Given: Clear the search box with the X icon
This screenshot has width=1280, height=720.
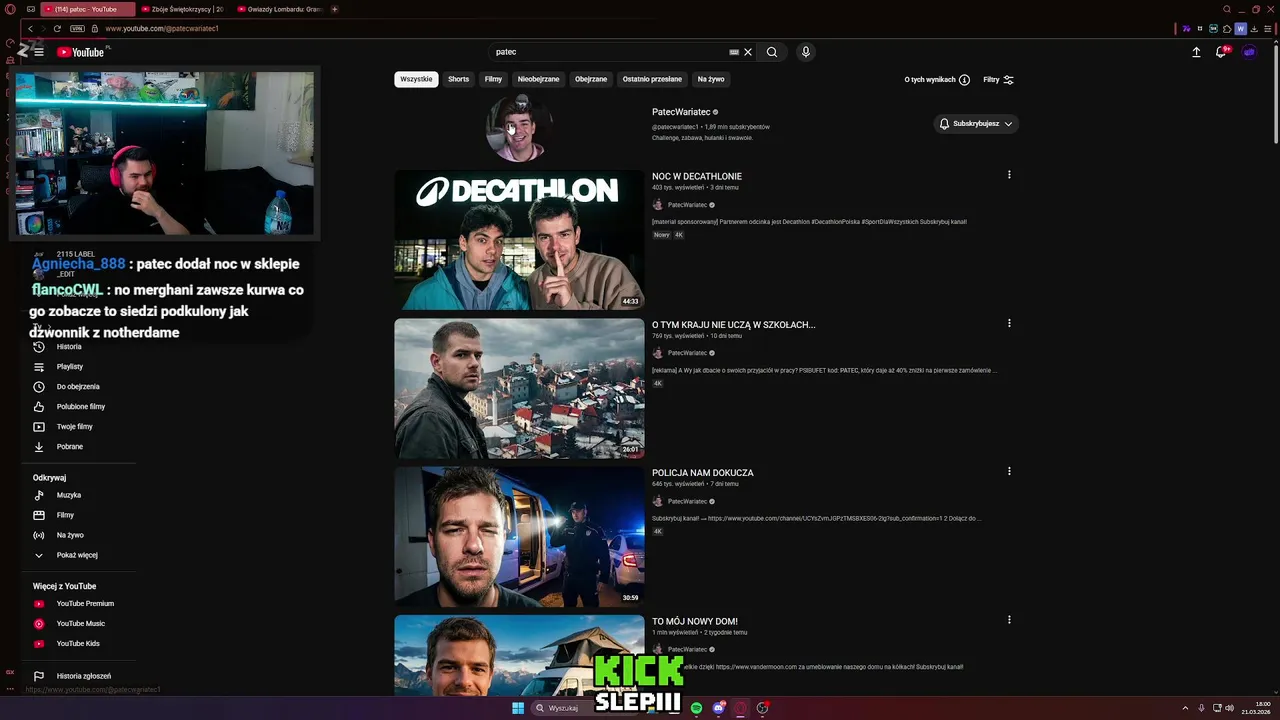Looking at the screenshot, I should point(748,52).
